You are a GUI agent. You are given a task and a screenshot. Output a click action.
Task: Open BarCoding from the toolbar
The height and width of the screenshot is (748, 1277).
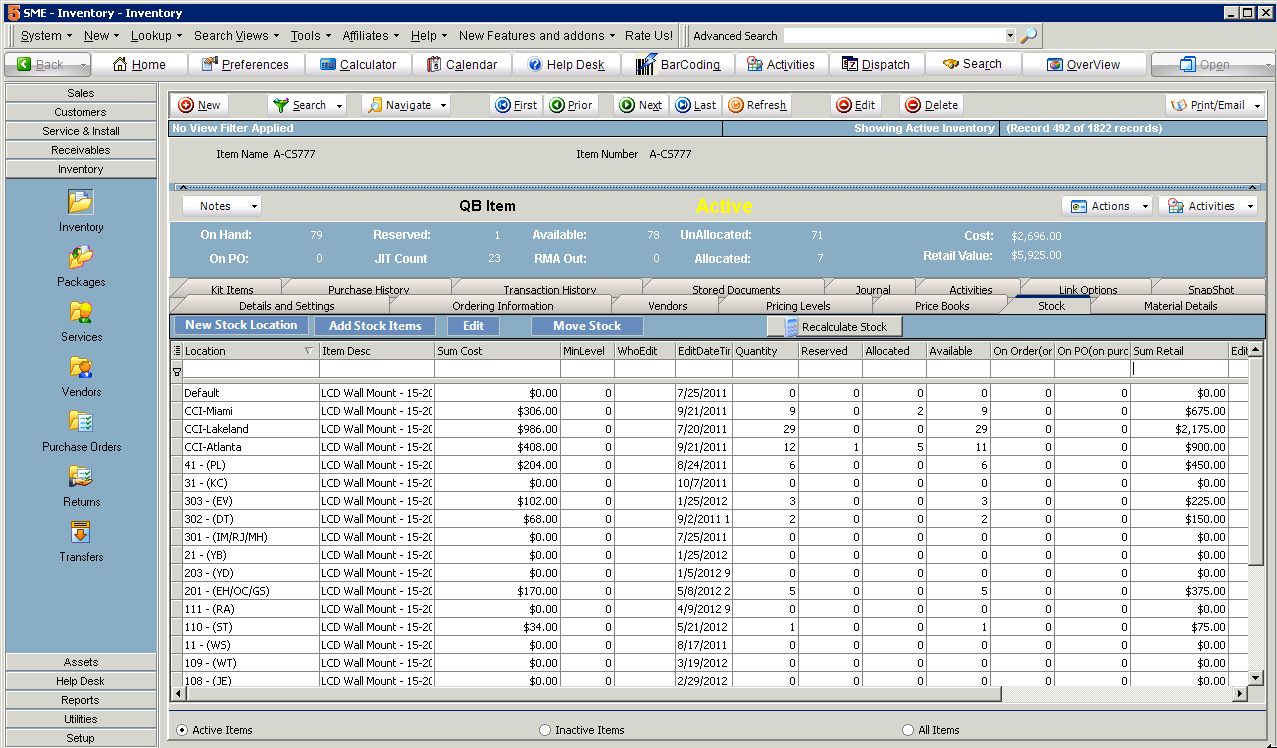[678, 64]
